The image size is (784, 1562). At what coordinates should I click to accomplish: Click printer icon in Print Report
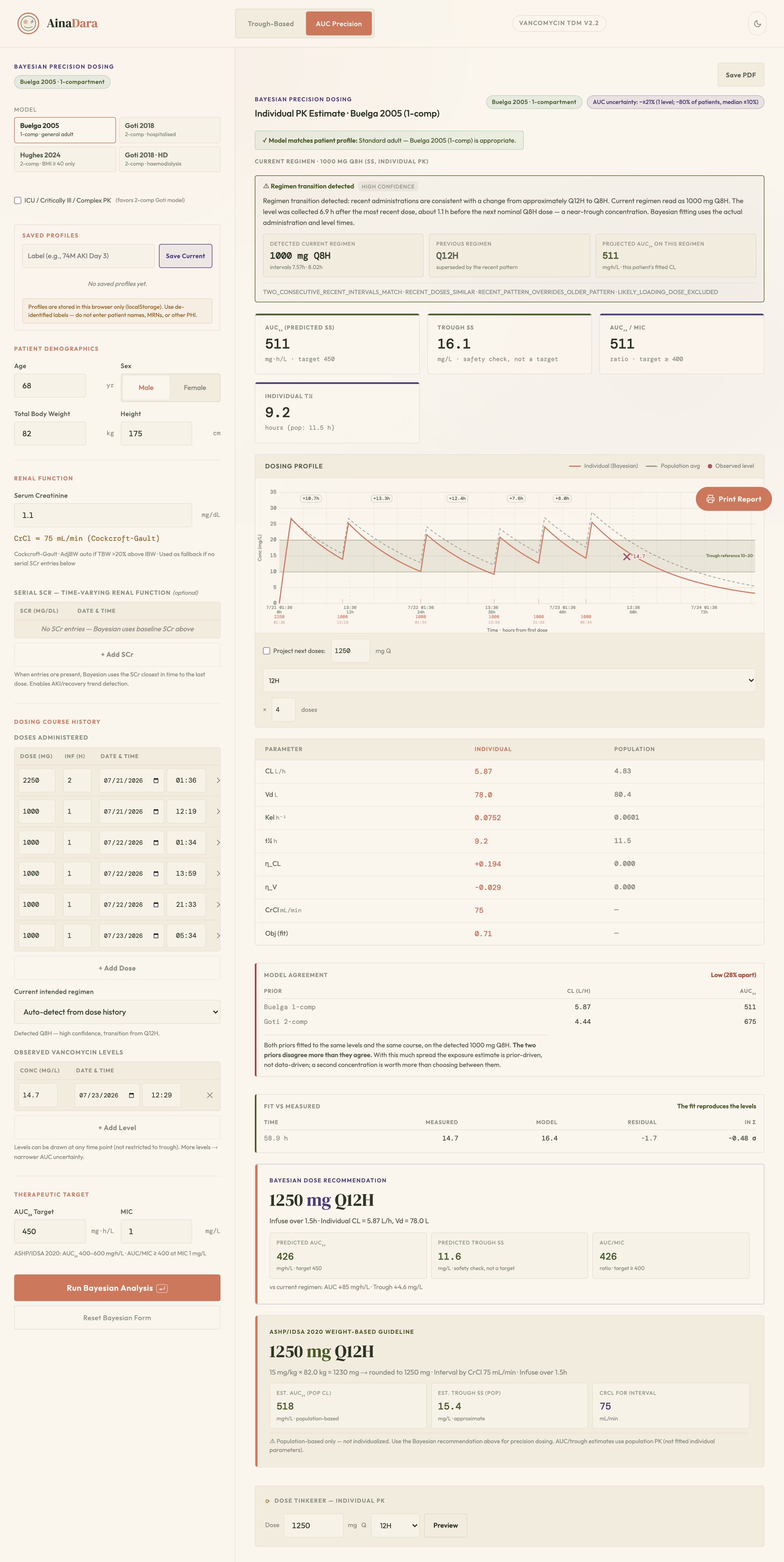pyautogui.click(x=710, y=499)
